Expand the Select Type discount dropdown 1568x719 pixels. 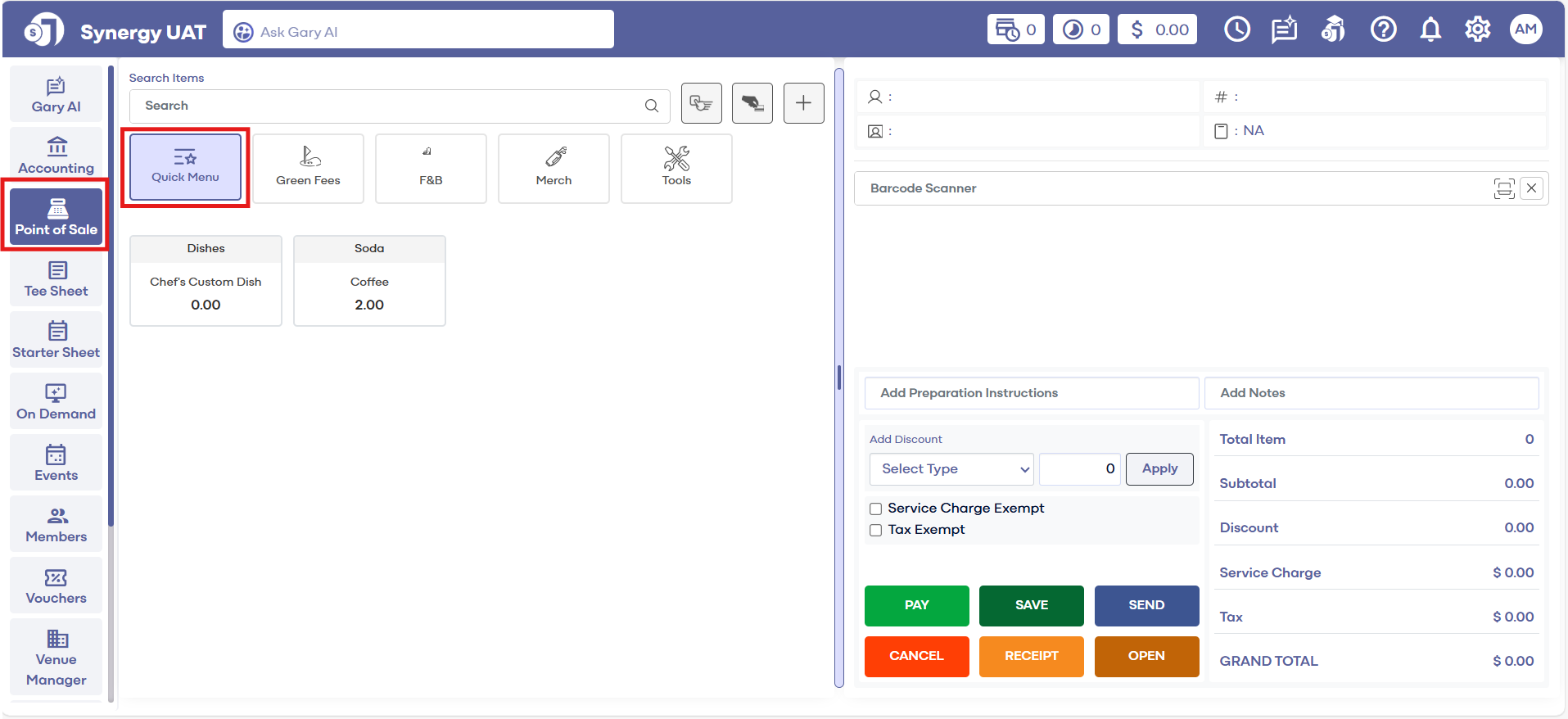(951, 469)
